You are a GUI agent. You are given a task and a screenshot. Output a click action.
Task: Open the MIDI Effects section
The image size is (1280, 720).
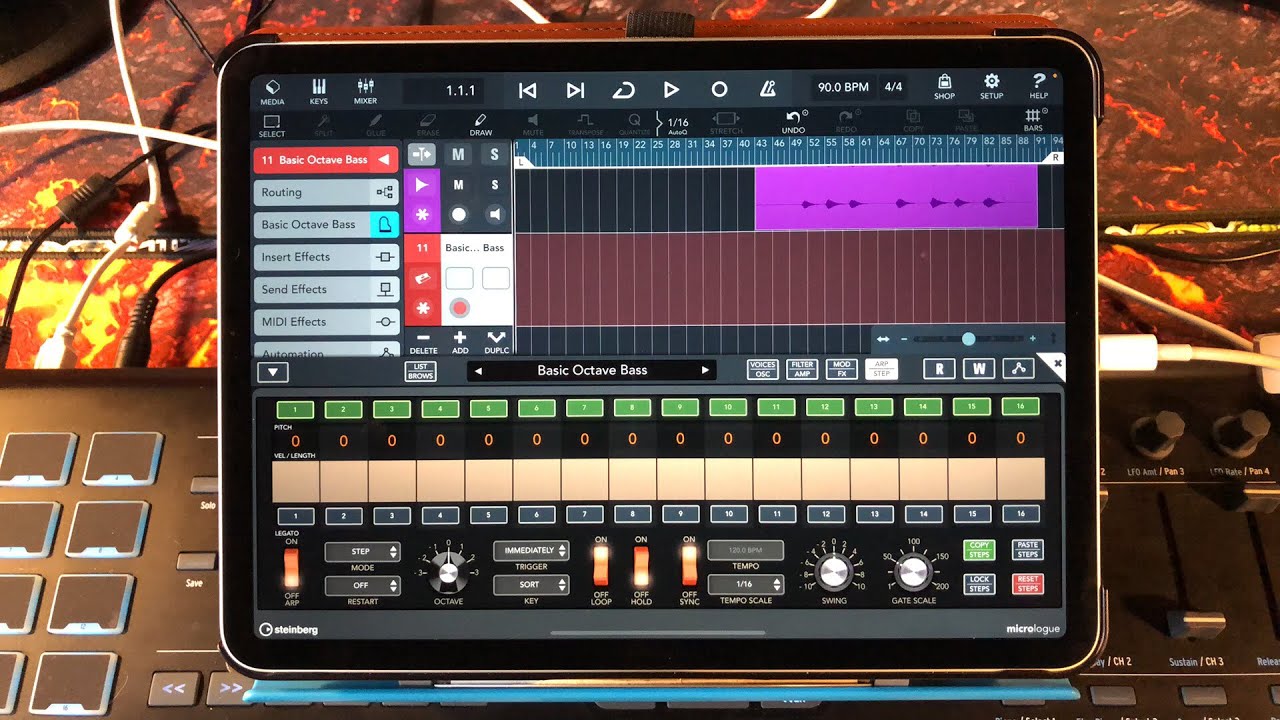pos(326,322)
